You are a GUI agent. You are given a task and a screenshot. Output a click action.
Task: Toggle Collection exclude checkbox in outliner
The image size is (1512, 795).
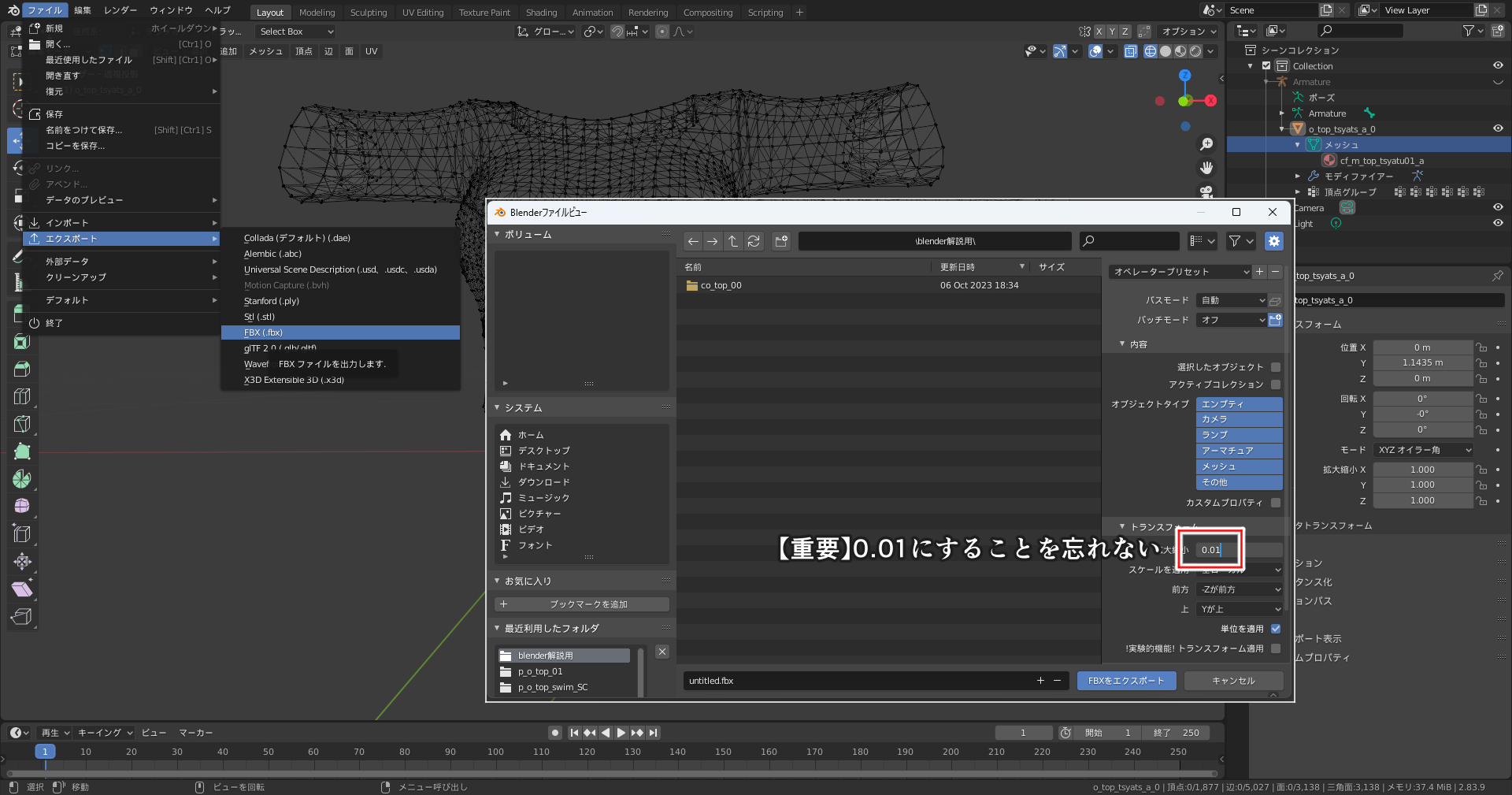pos(1266,66)
